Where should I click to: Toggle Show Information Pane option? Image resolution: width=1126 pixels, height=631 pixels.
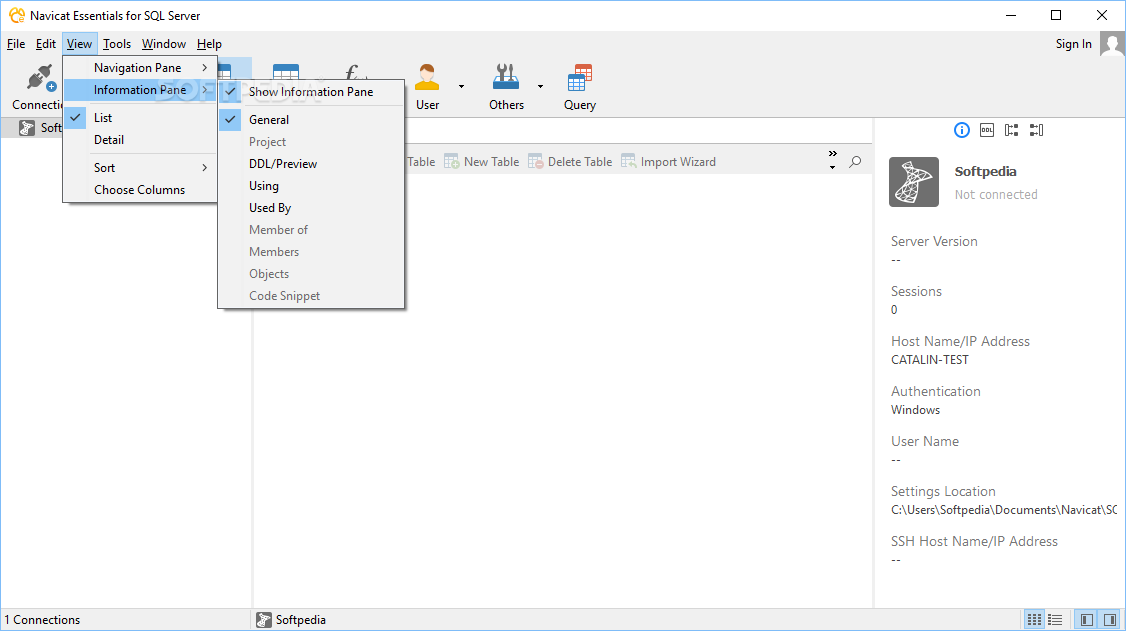[311, 92]
